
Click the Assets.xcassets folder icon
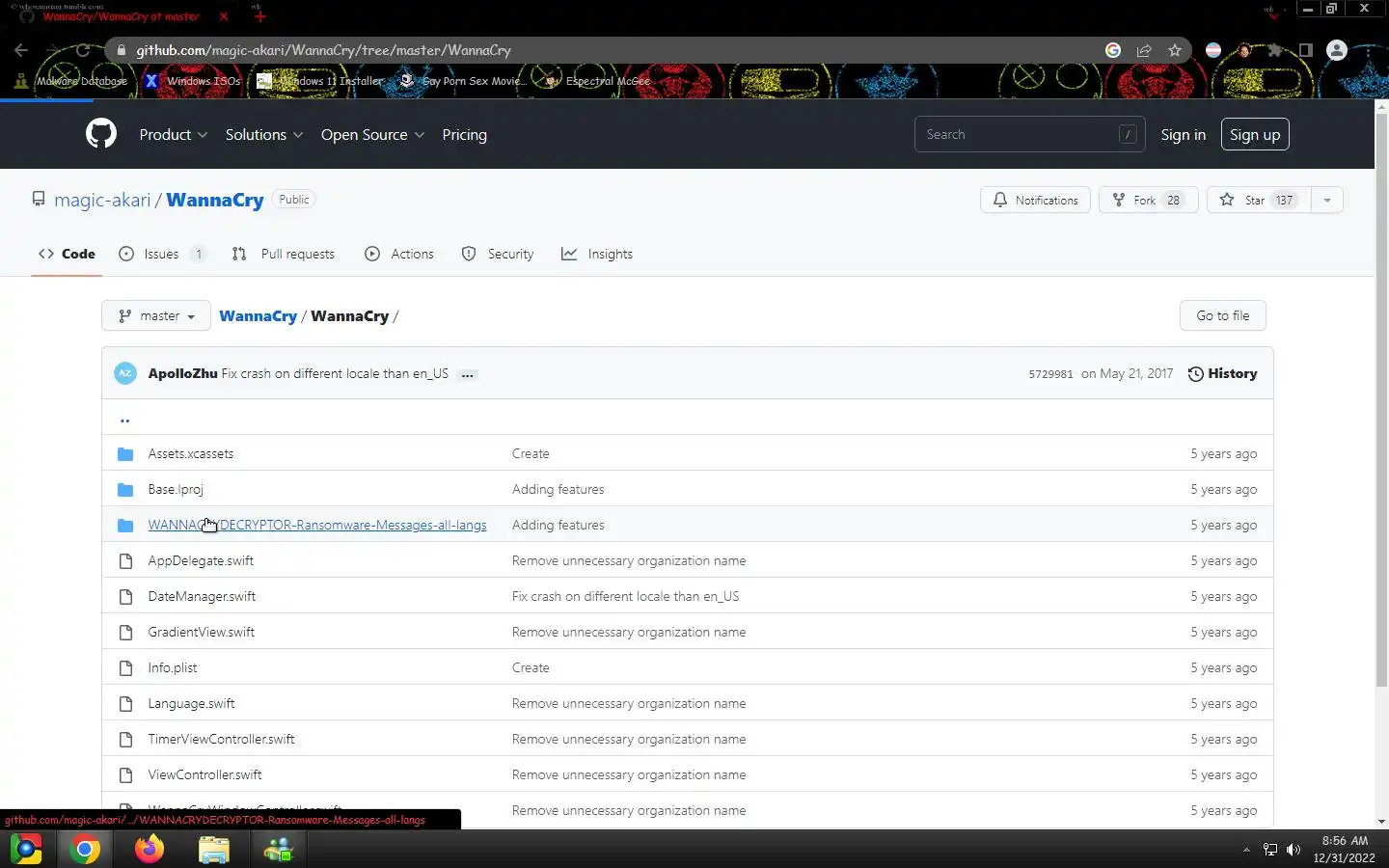pyautogui.click(x=125, y=453)
